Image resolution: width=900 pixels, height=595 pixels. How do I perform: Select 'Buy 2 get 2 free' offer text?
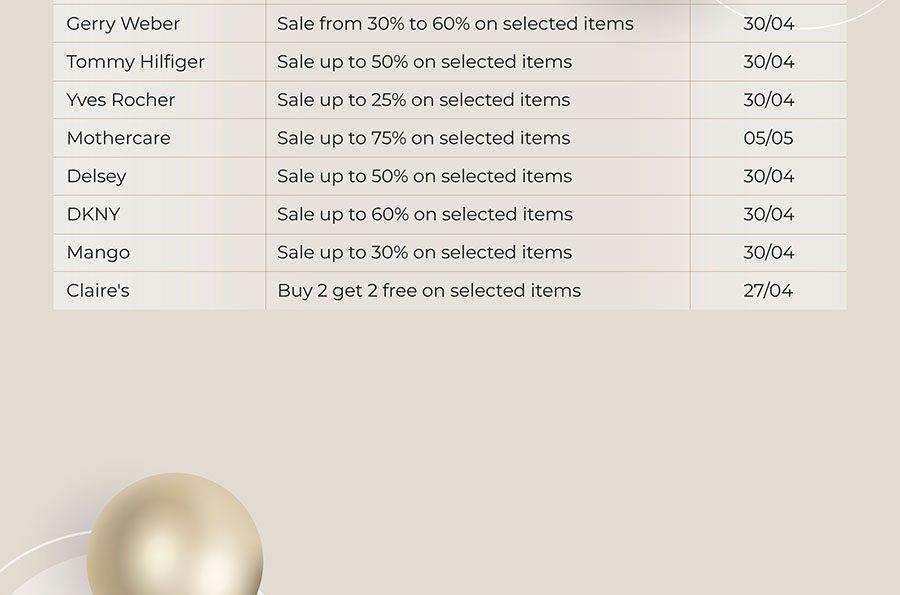tap(429, 291)
